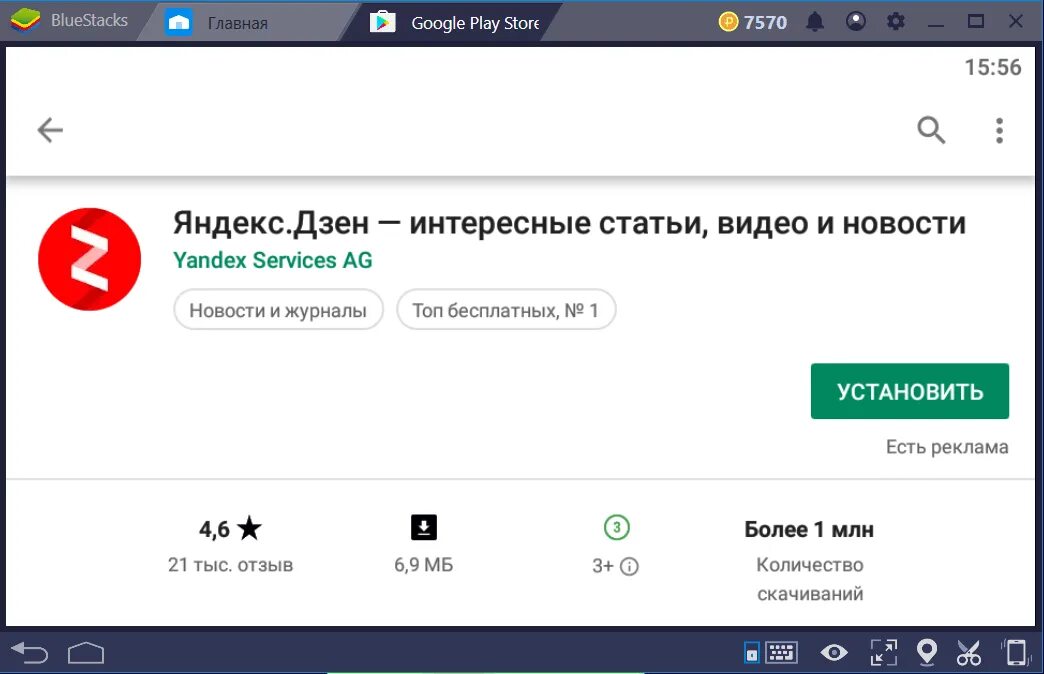Select the Google Play Store tab
The height and width of the screenshot is (674, 1044).
(x=455, y=23)
